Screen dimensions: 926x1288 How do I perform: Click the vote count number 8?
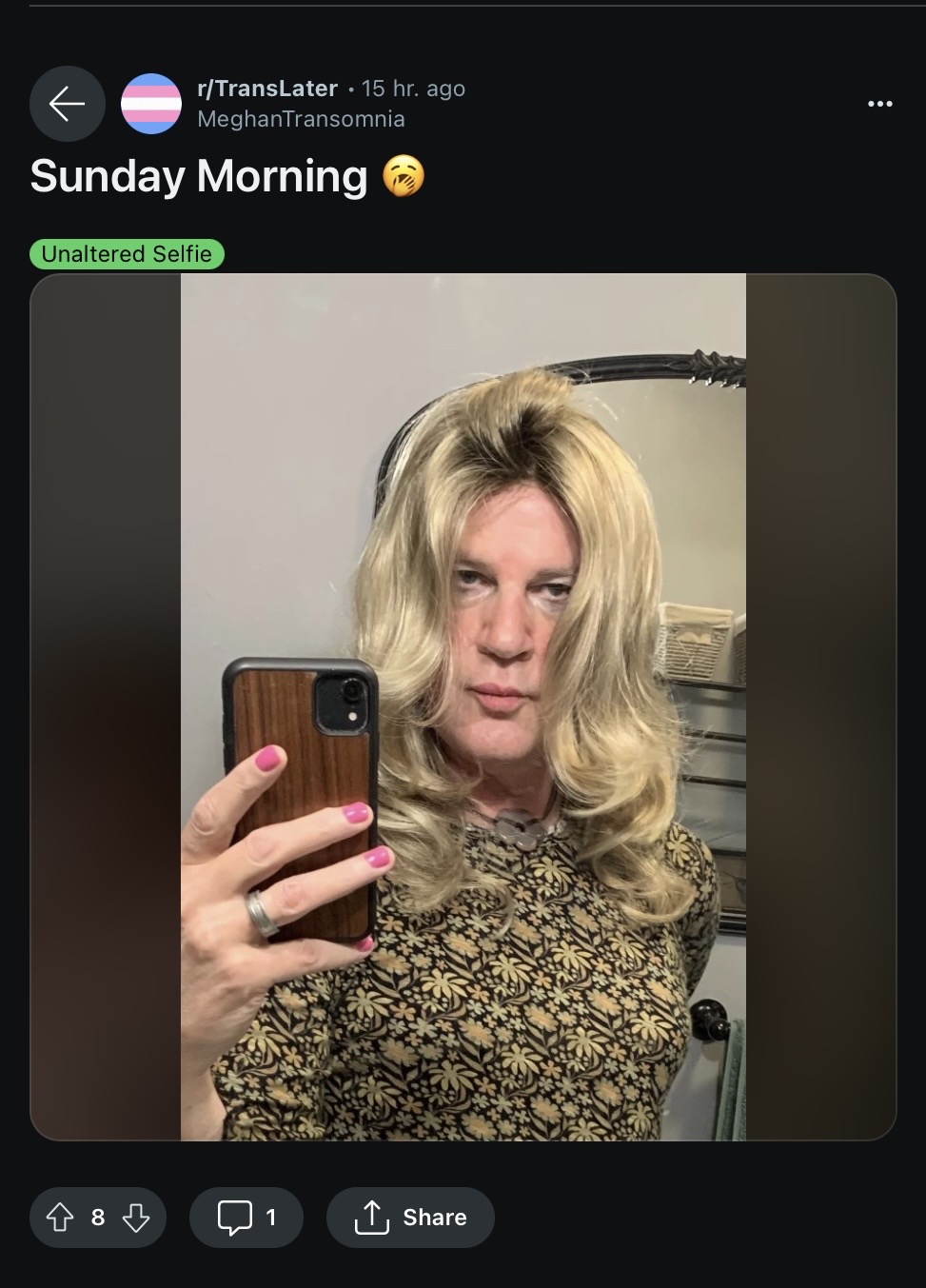click(98, 1218)
